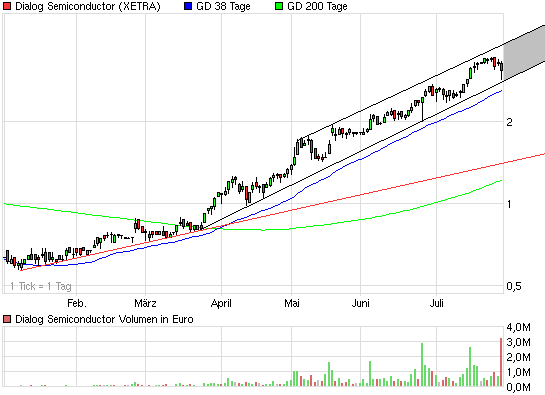The image size is (545, 395).
Task: Click the 'Juli' axis label
Action: 437,303
